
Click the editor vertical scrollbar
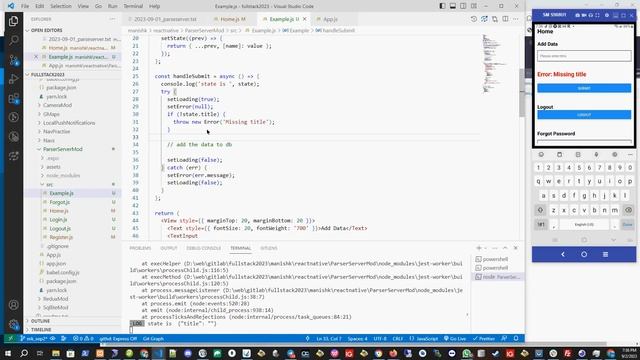[x=522, y=93]
